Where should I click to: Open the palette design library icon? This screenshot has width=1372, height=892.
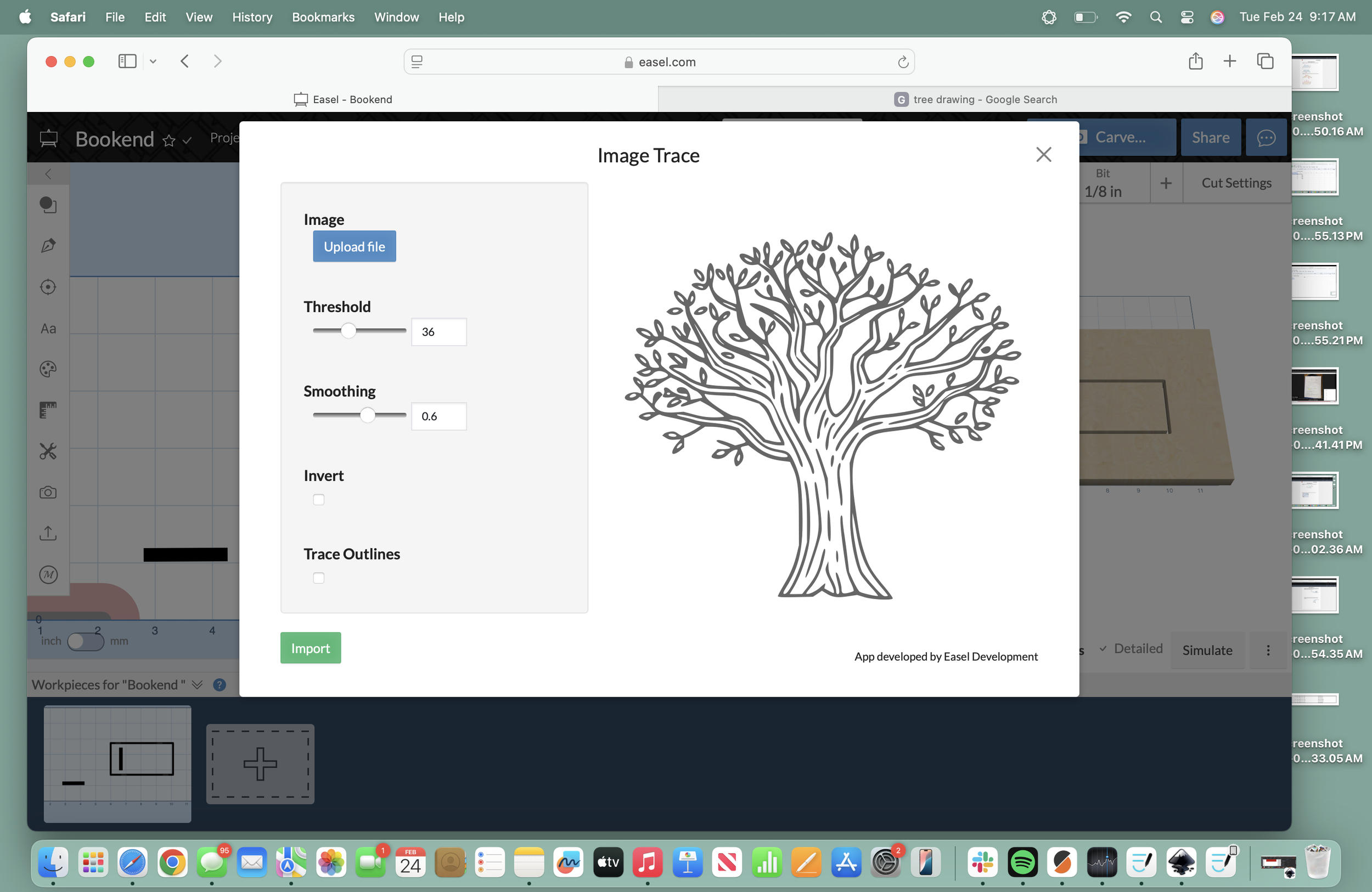pos(48,369)
